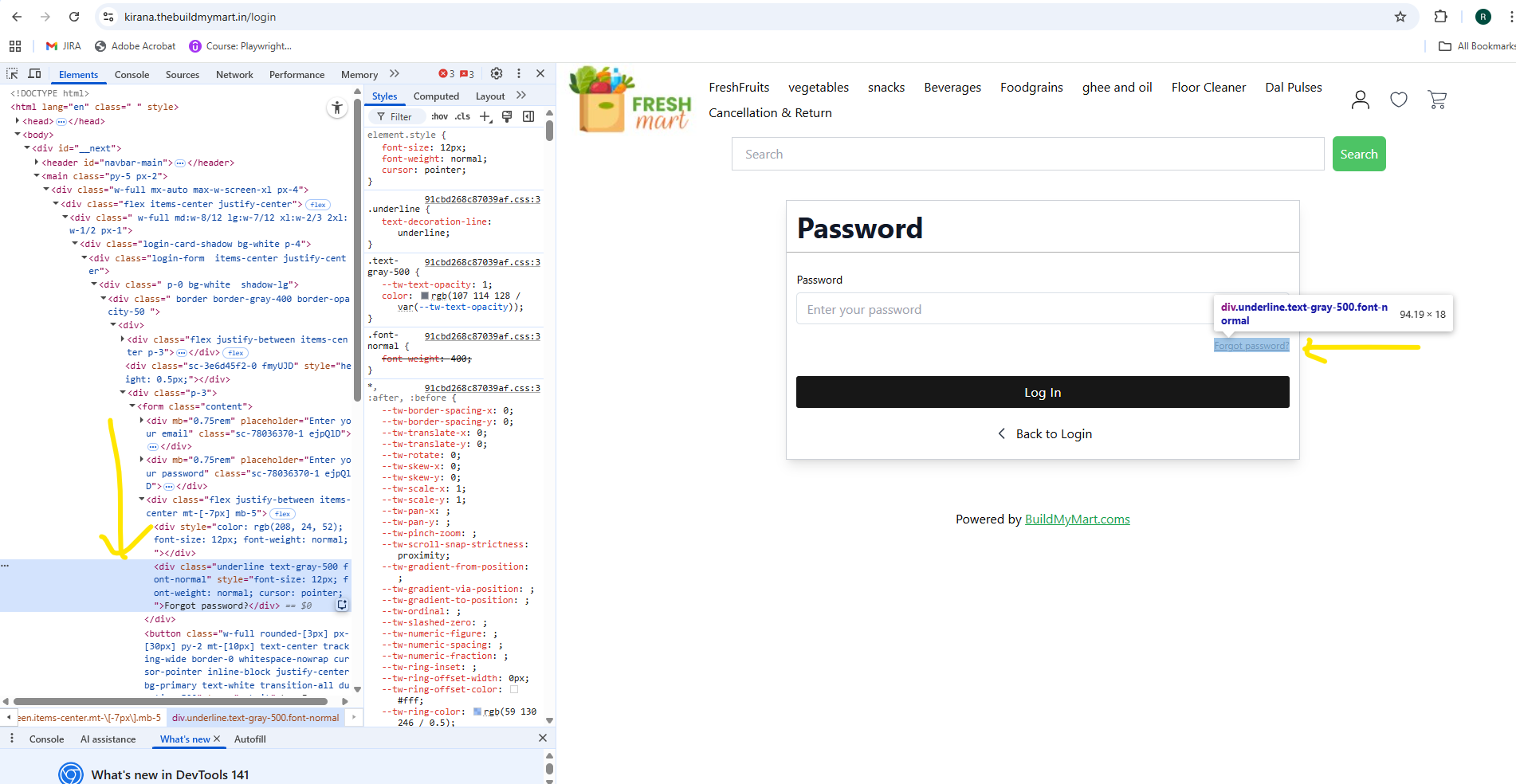Open the Beverages category
This screenshot has width=1516, height=784.
pyautogui.click(x=952, y=88)
